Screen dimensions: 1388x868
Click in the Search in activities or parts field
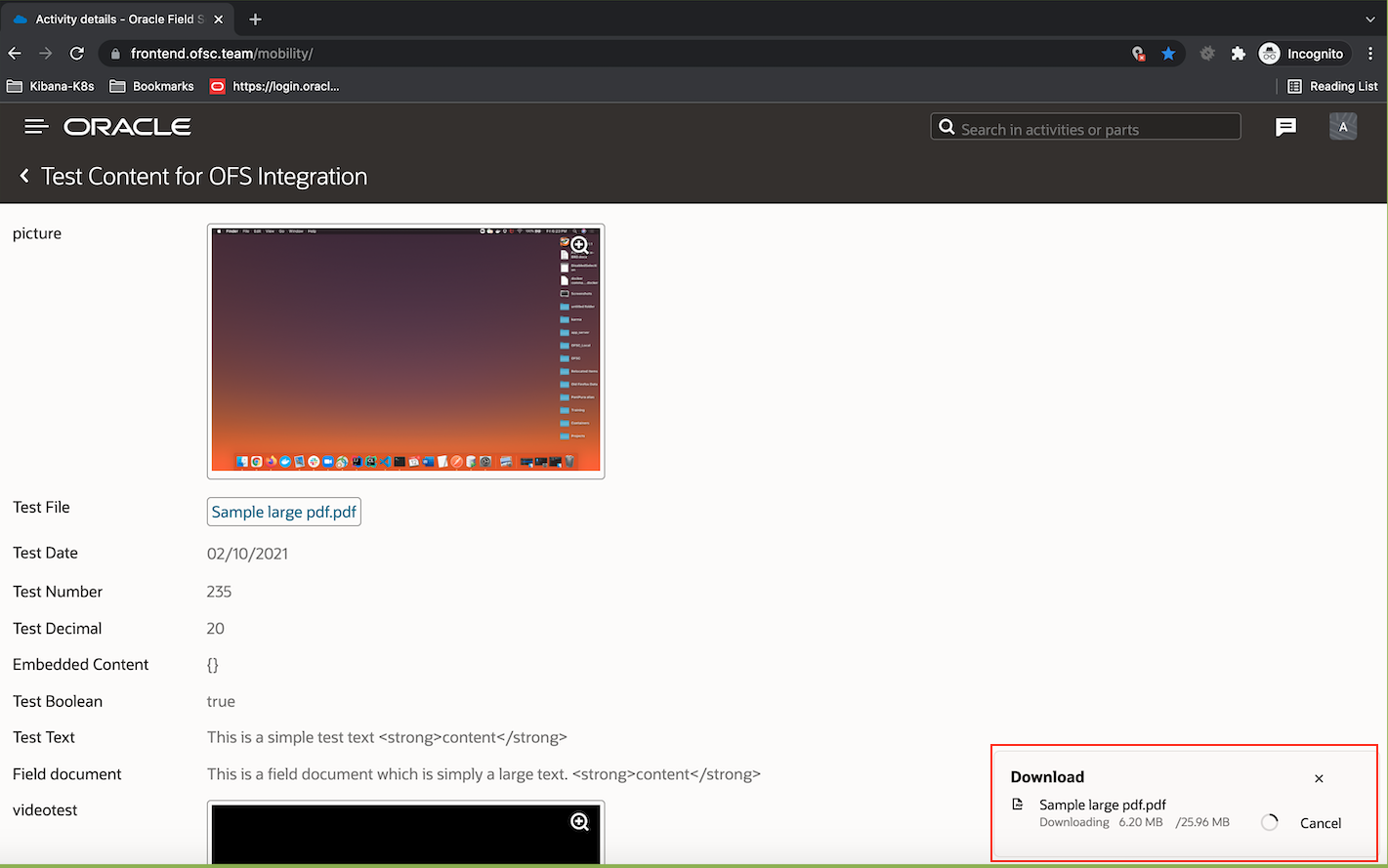click(1085, 127)
